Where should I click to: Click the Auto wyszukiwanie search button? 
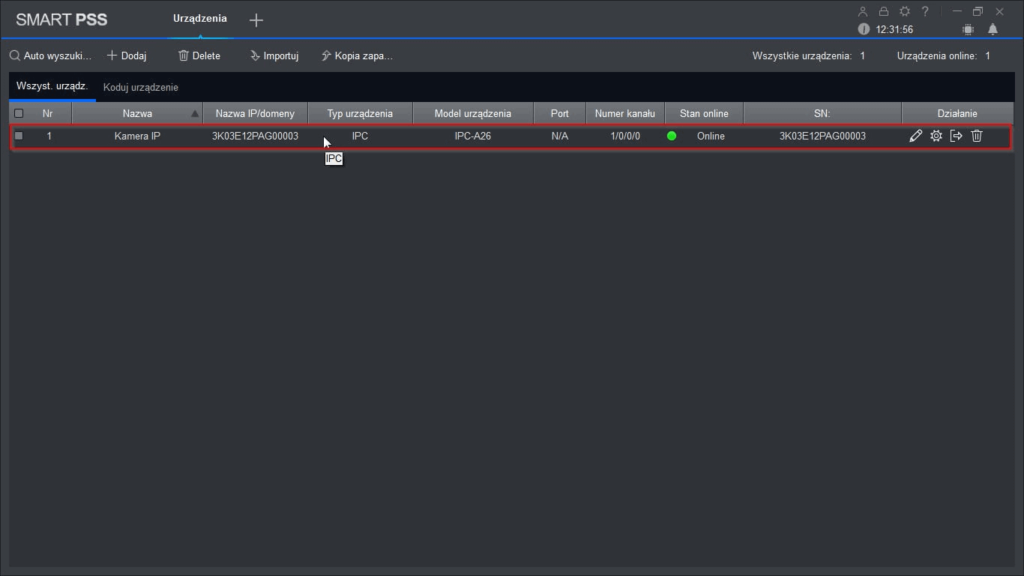pos(50,56)
